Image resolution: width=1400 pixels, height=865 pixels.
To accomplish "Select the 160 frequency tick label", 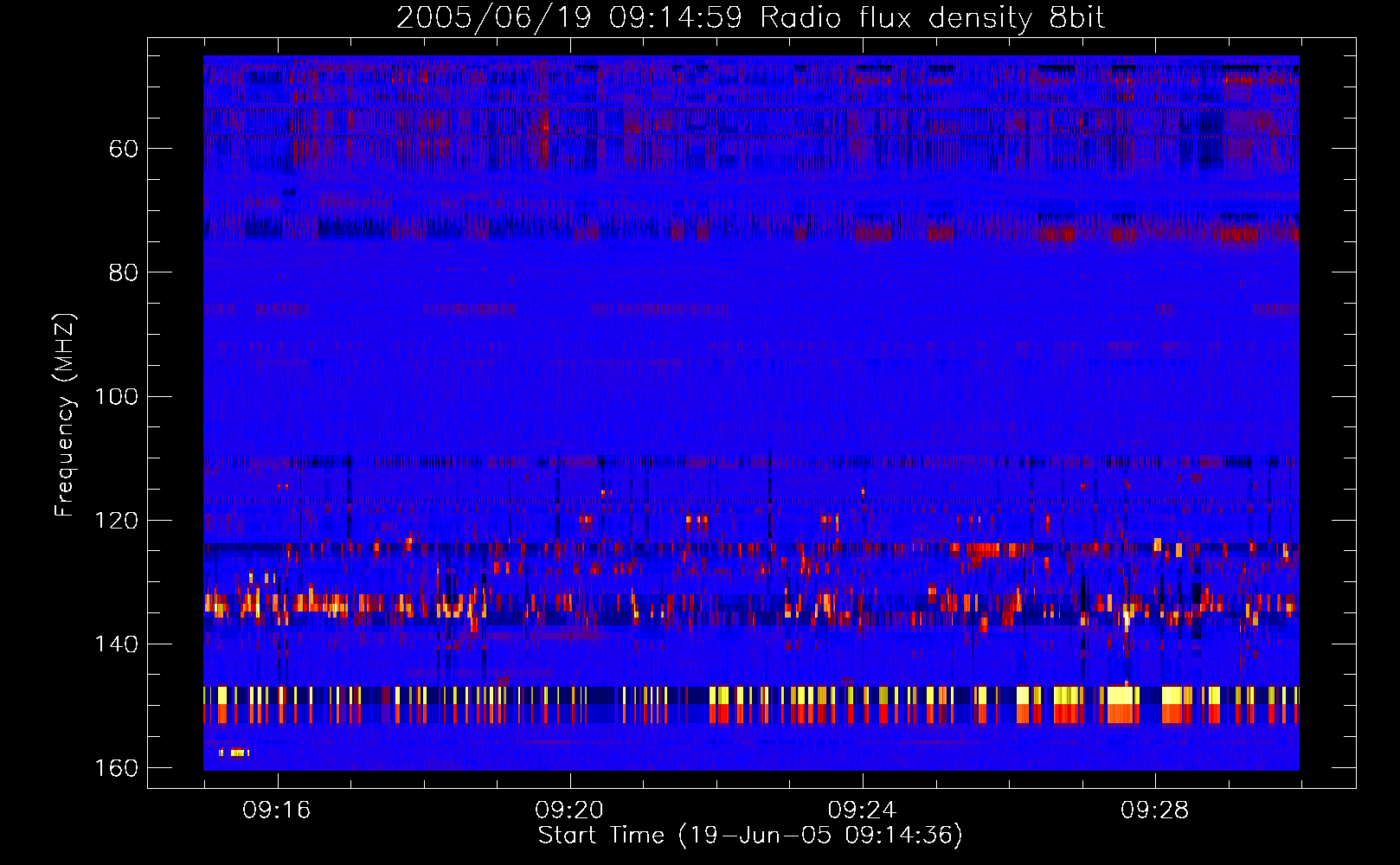I will point(116,768).
